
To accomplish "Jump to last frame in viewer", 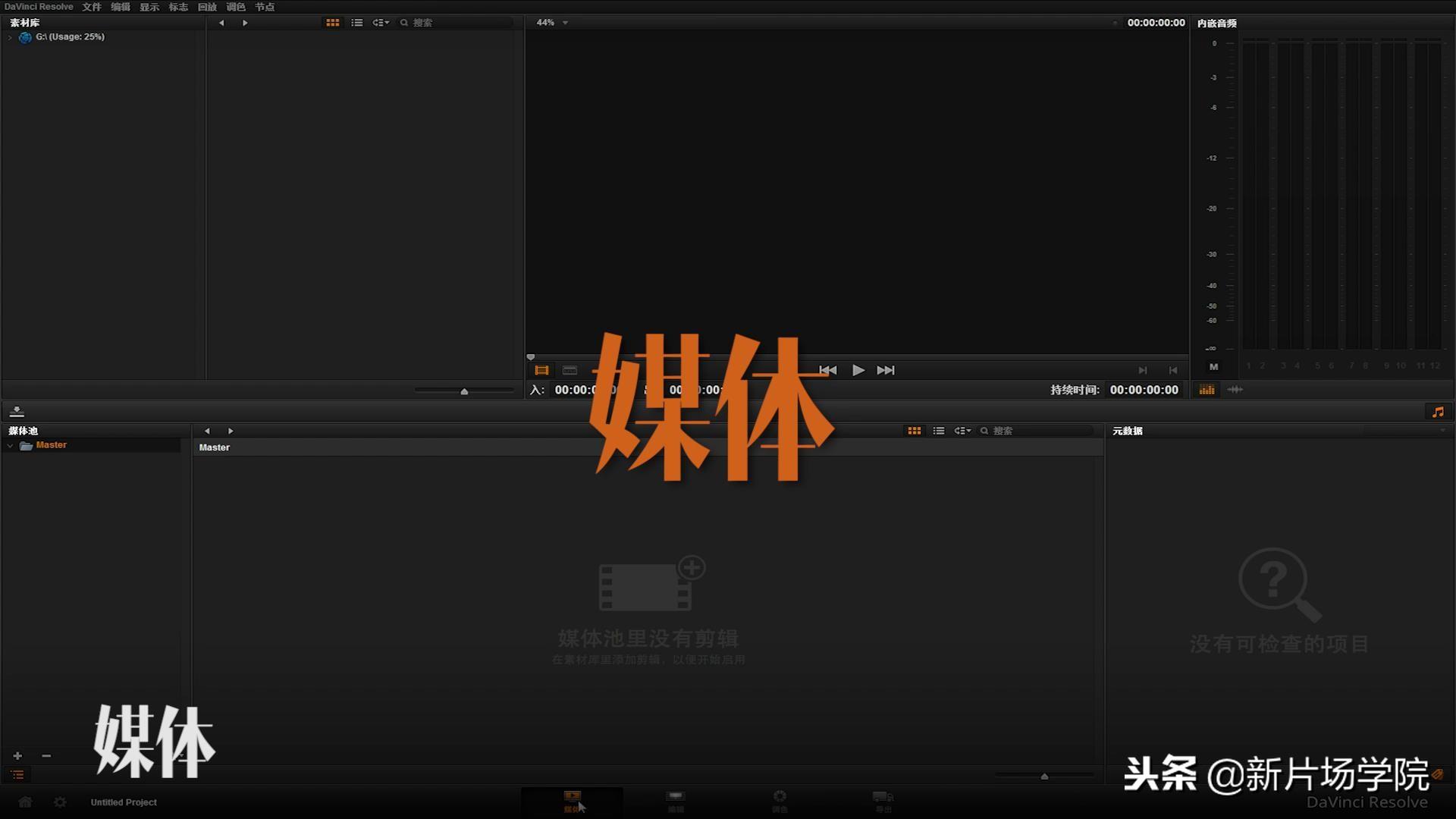I will click(x=886, y=370).
